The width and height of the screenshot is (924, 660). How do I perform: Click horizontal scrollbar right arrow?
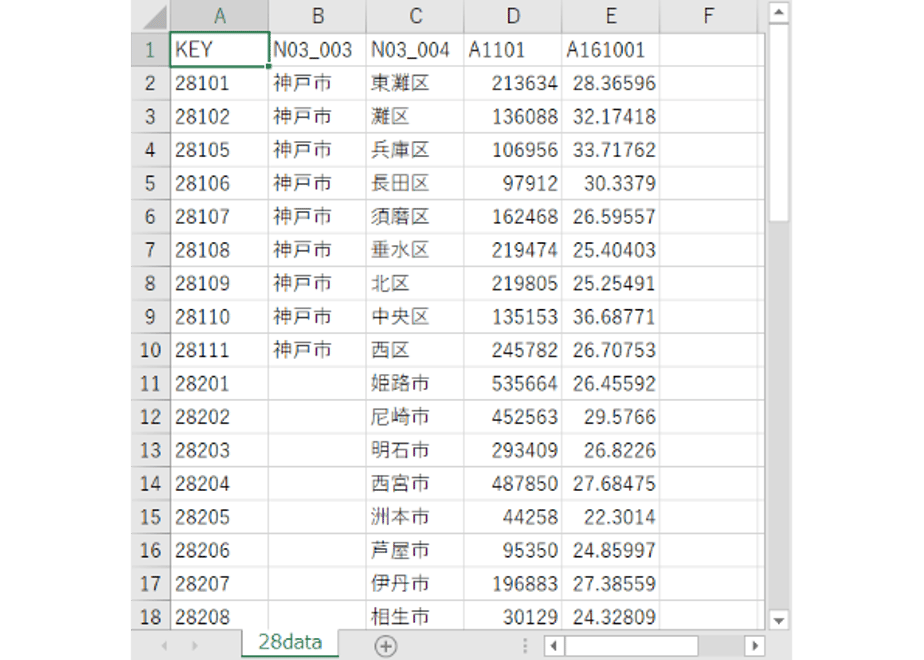755,645
